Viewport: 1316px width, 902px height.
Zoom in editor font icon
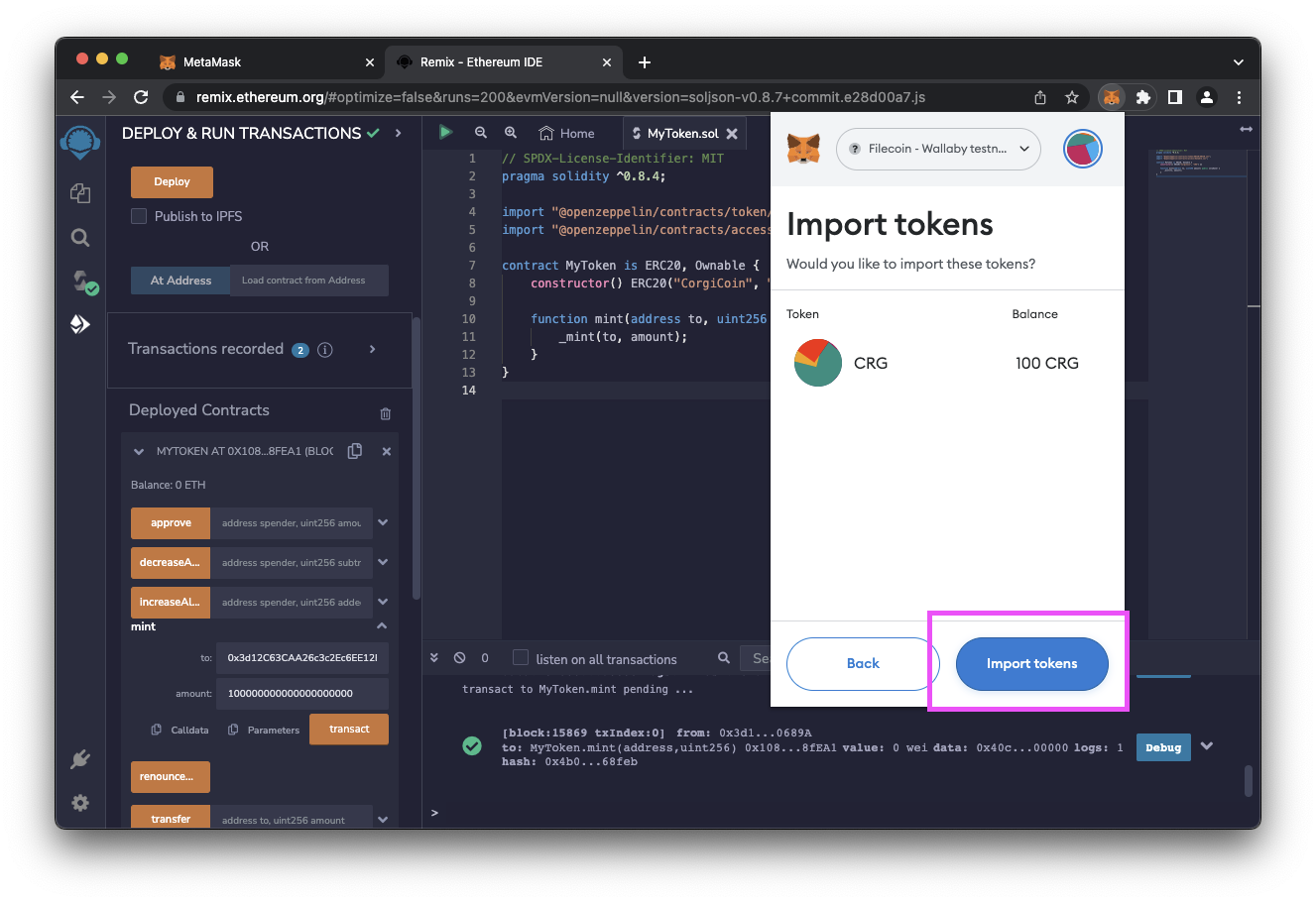pyautogui.click(x=511, y=133)
